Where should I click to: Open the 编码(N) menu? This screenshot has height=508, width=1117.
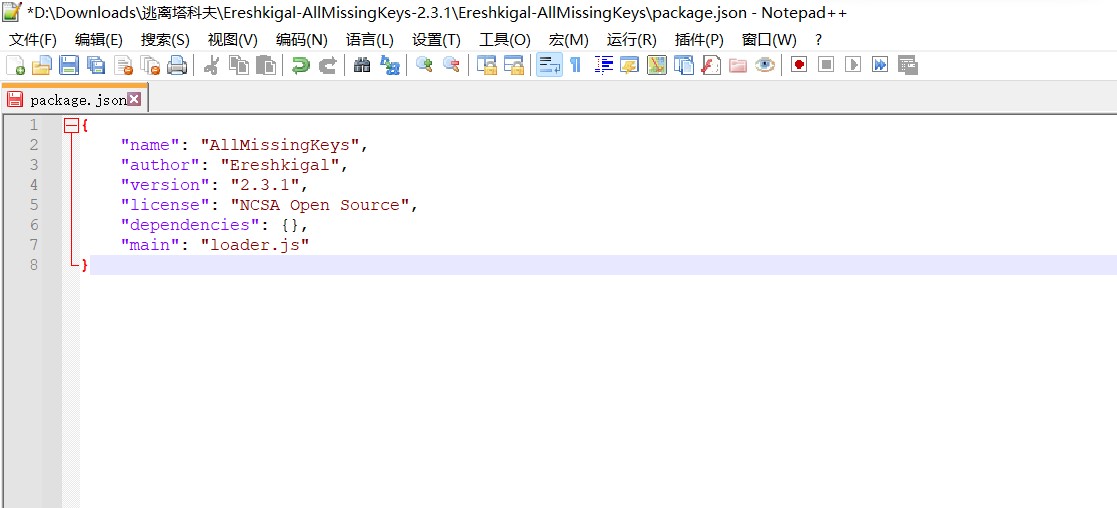[302, 40]
